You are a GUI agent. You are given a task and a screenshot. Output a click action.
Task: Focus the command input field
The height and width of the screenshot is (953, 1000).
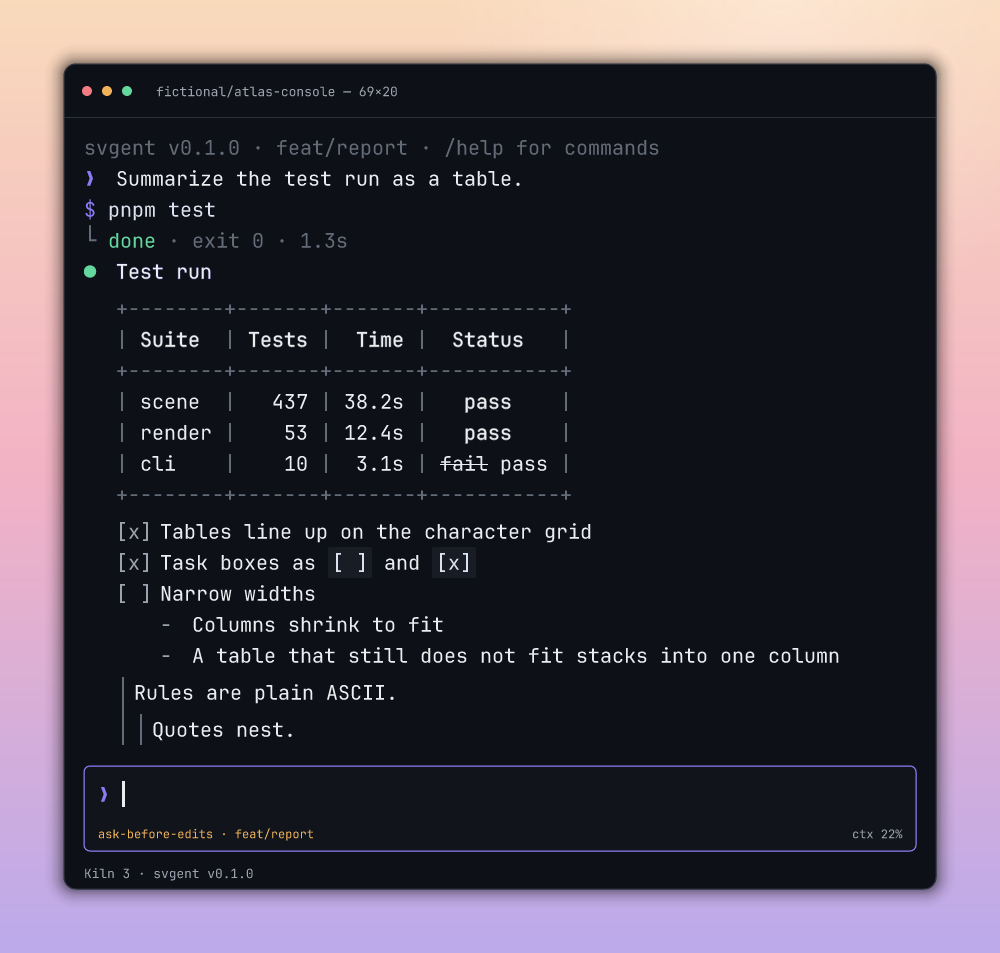click(x=500, y=794)
